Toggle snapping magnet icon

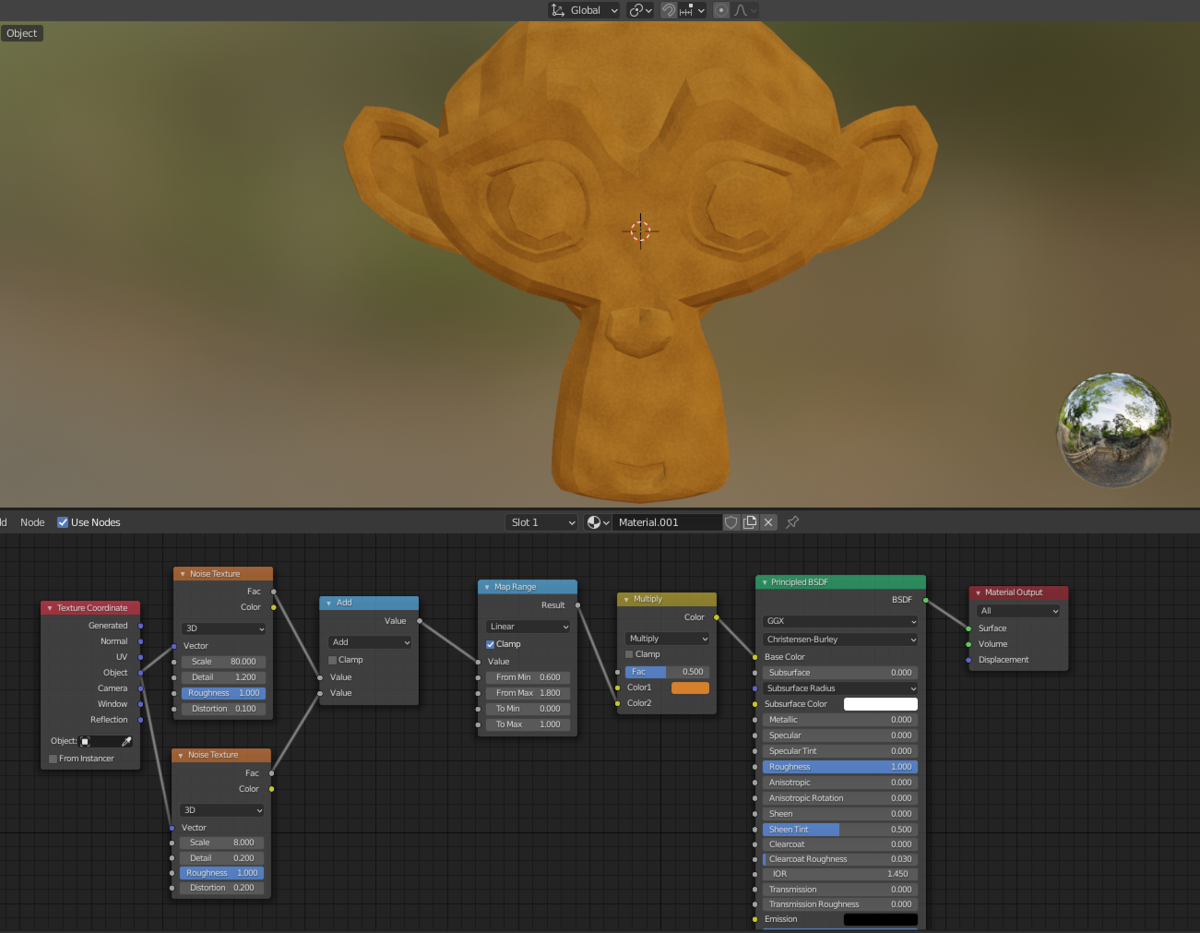[x=668, y=10]
